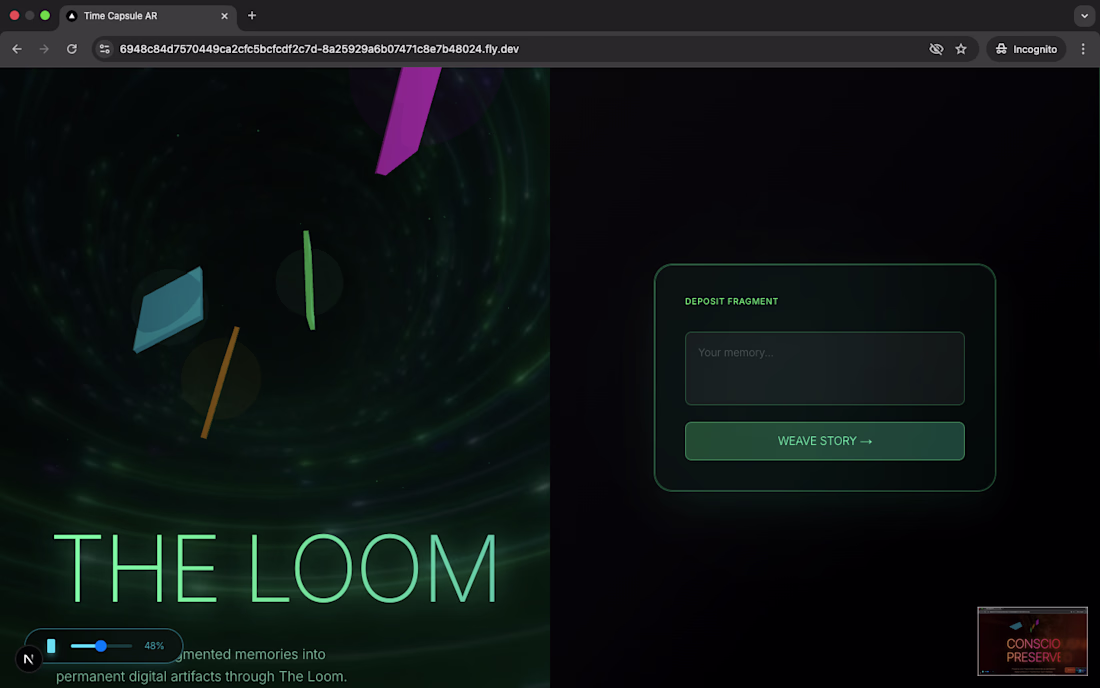The height and width of the screenshot is (688, 1100).
Task: Click the address bar URL
Action: point(319,49)
